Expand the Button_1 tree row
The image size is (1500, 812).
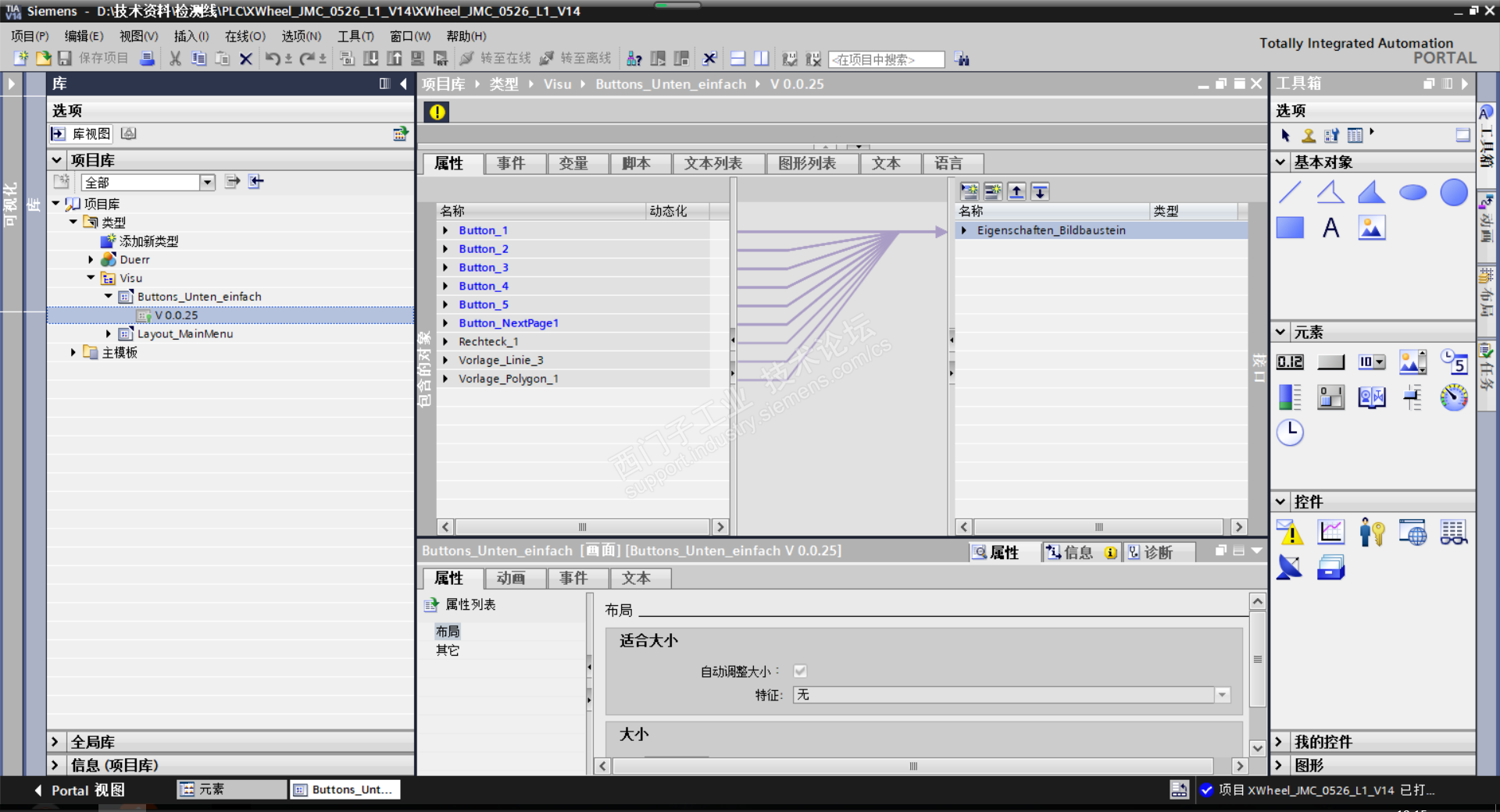[445, 230]
